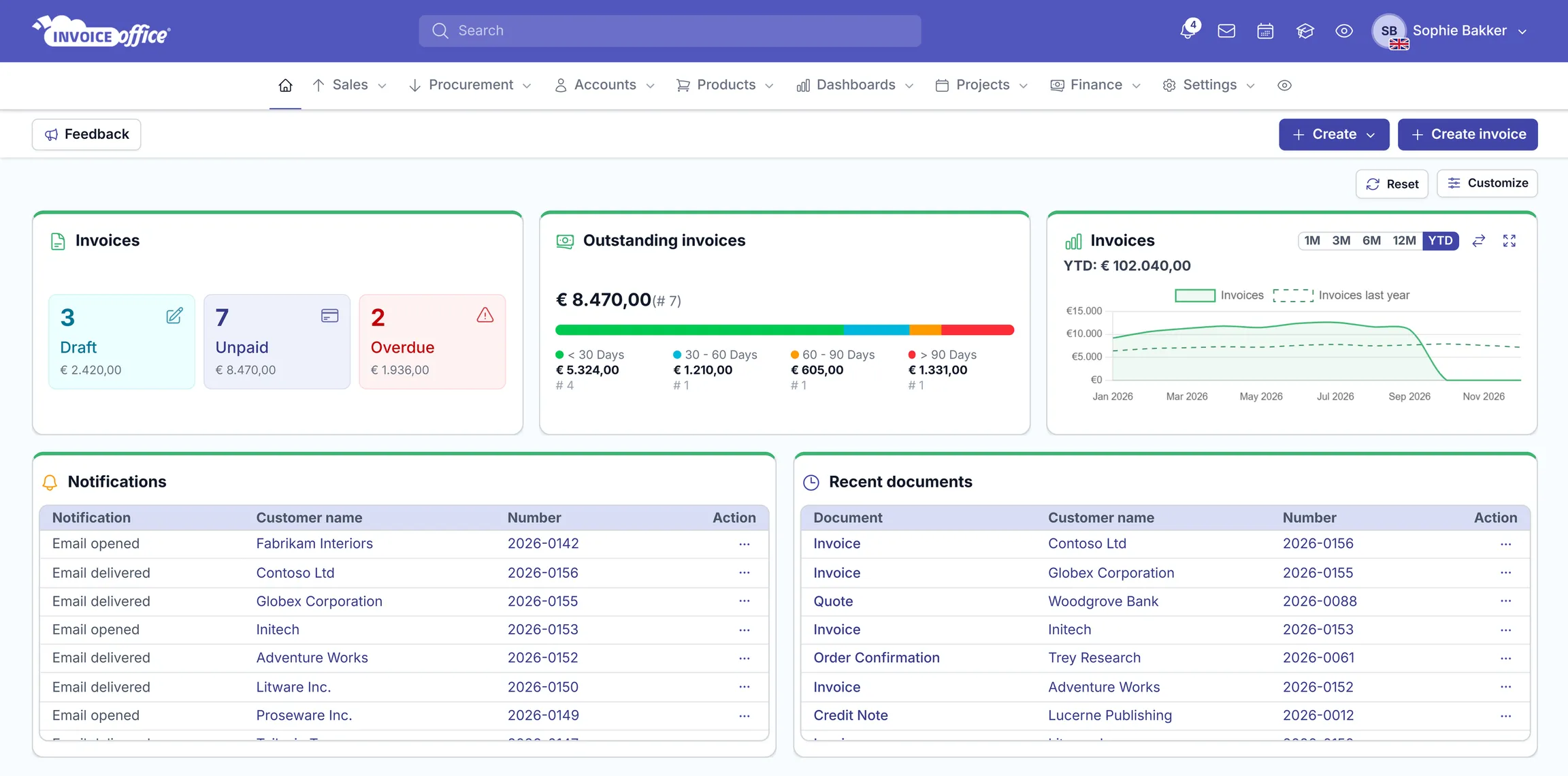Click the SB user avatar

tap(1389, 31)
